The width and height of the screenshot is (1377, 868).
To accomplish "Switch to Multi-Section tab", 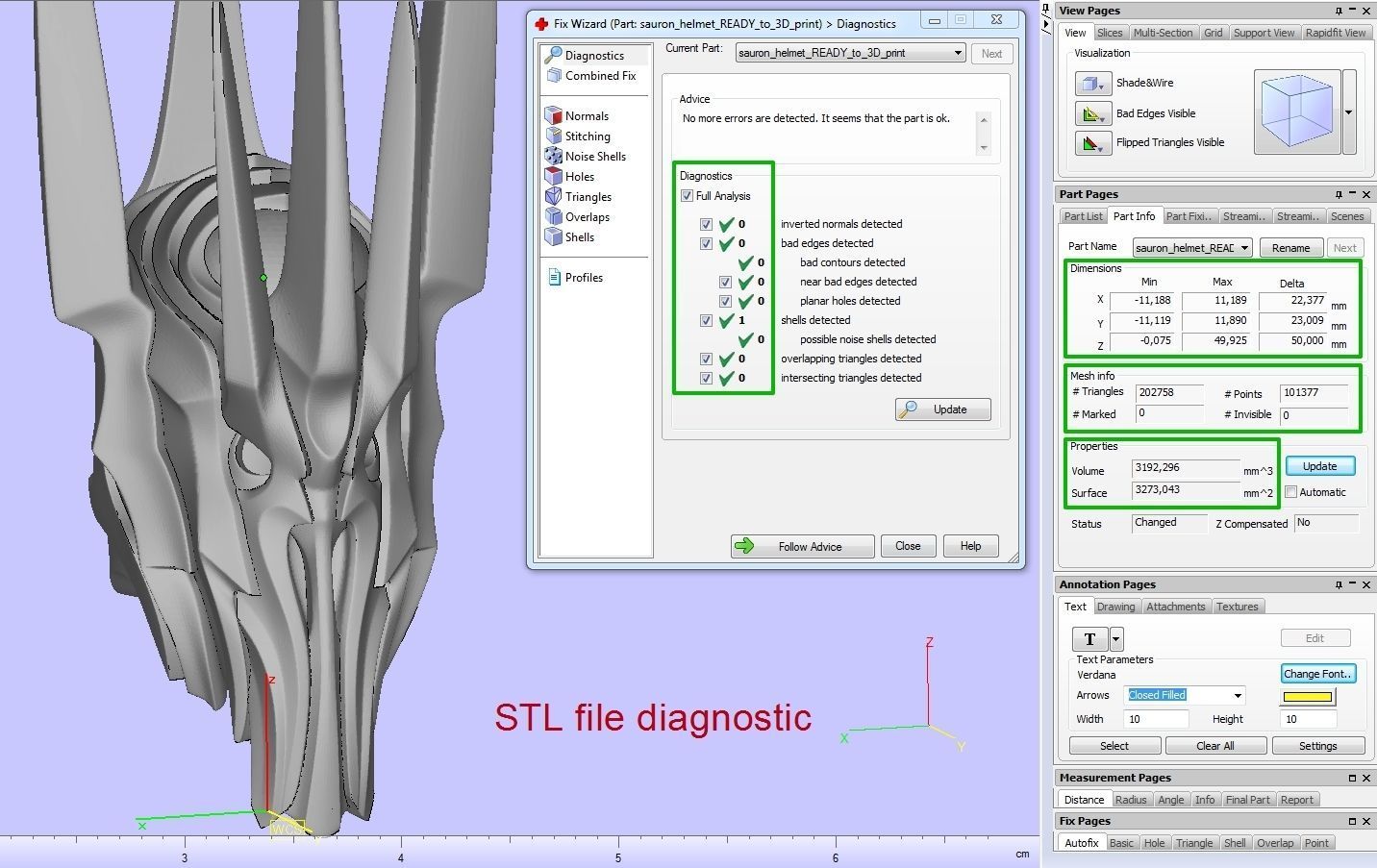I will (x=1163, y=33).
